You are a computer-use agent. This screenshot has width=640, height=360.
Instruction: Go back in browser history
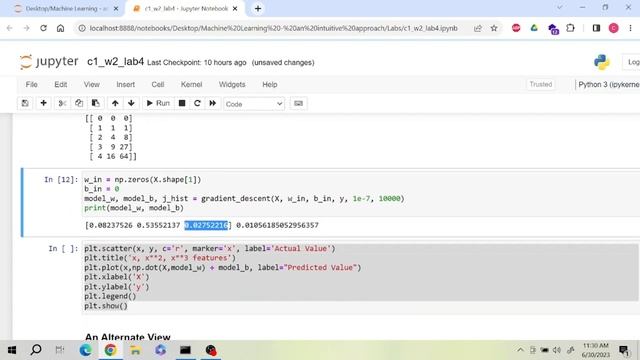pyautogui.click(x=10, y=28)
